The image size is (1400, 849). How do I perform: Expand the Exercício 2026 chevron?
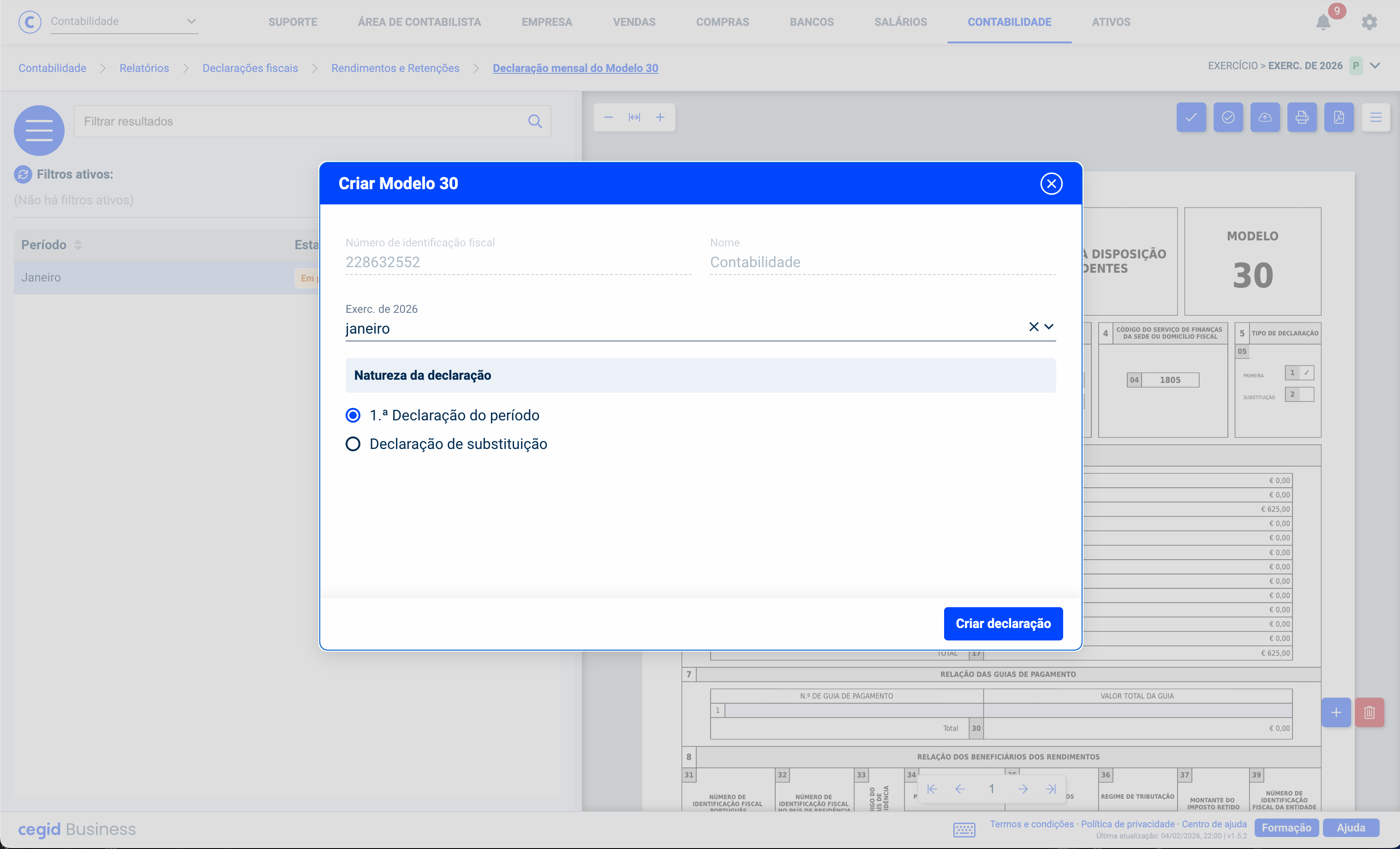pyautogui.click(x=1375, y=66)
